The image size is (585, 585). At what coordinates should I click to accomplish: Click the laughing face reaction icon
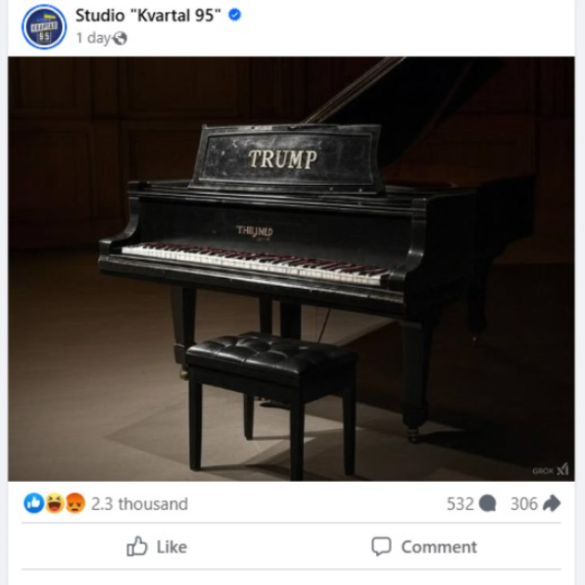(x=55, y=503)
